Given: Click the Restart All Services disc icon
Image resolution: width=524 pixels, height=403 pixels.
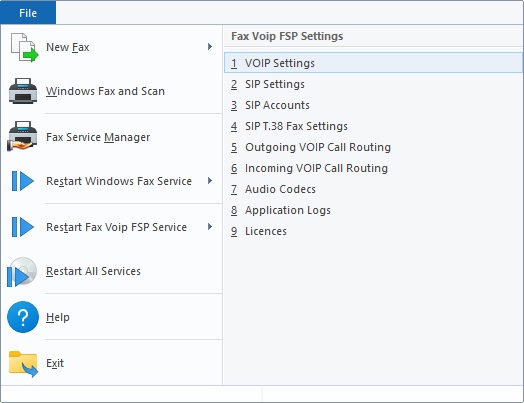Looking at the screenshot, I should (22, 272).
